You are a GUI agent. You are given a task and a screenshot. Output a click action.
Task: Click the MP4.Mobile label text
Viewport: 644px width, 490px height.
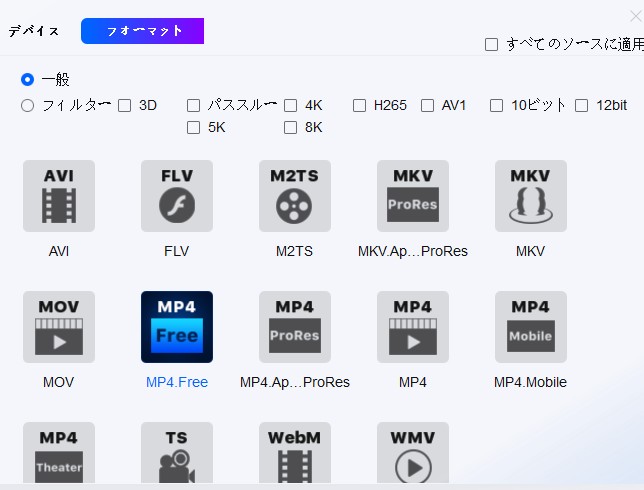(x=530, y=382)
